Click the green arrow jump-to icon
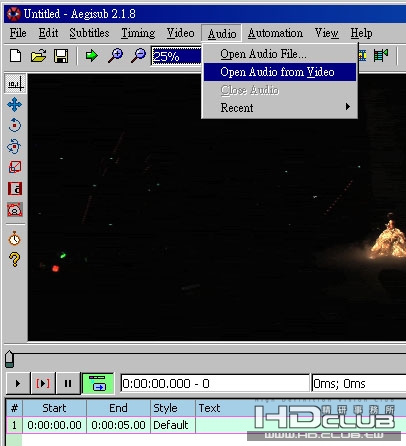 coord(92,55)
